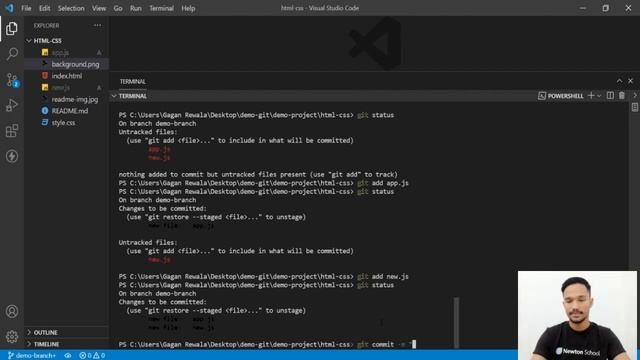This screenshot has width=640, height=360.
Task: Maximize the panel with up chevron
Action: (x=619, y=81)
